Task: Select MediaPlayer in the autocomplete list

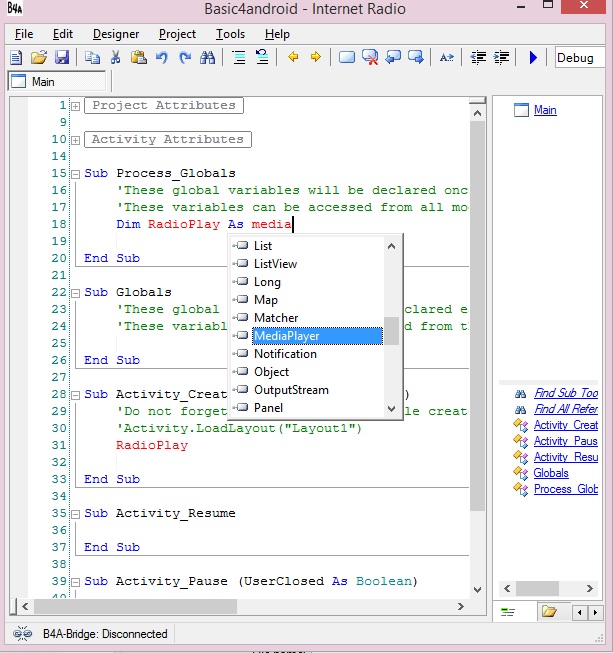Action: [x=286, y=336]
